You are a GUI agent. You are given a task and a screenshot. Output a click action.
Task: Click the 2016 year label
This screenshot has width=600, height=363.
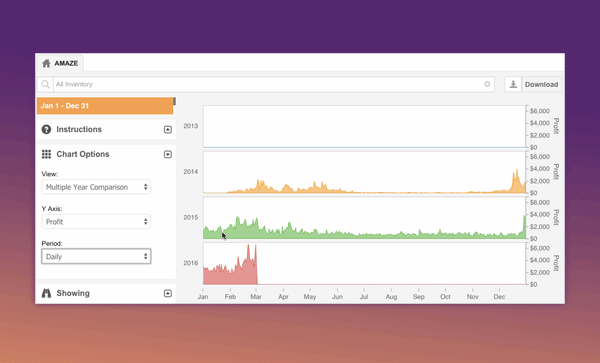(x=191, y=263)
